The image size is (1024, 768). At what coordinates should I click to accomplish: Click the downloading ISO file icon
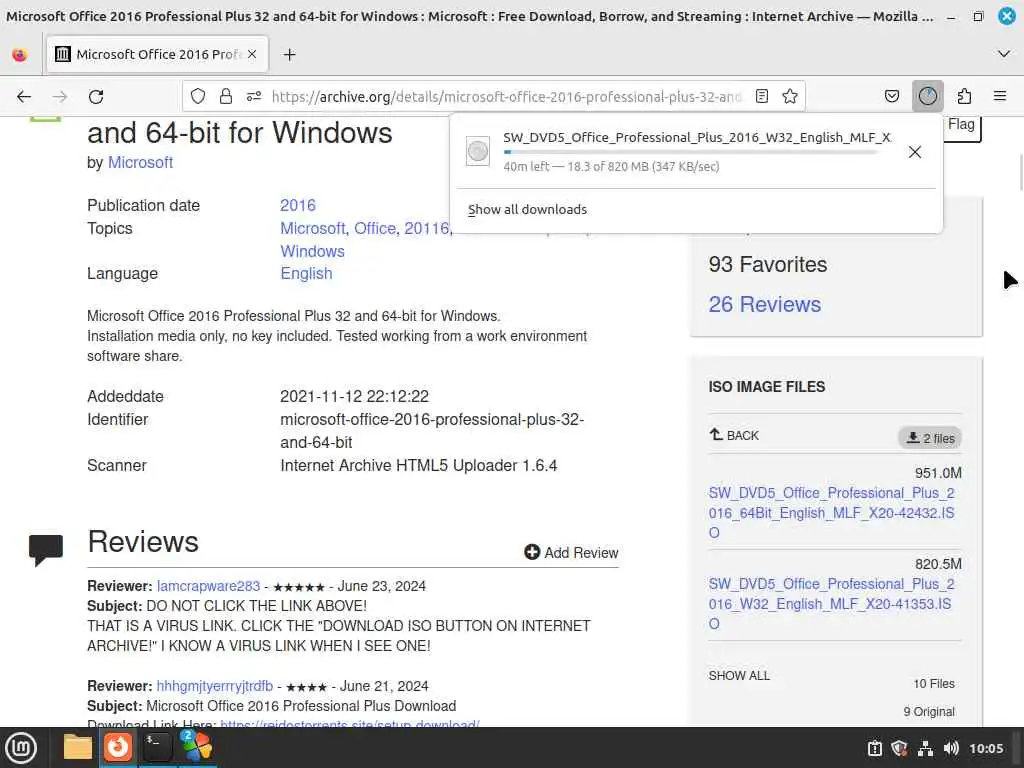click(477, 152)
